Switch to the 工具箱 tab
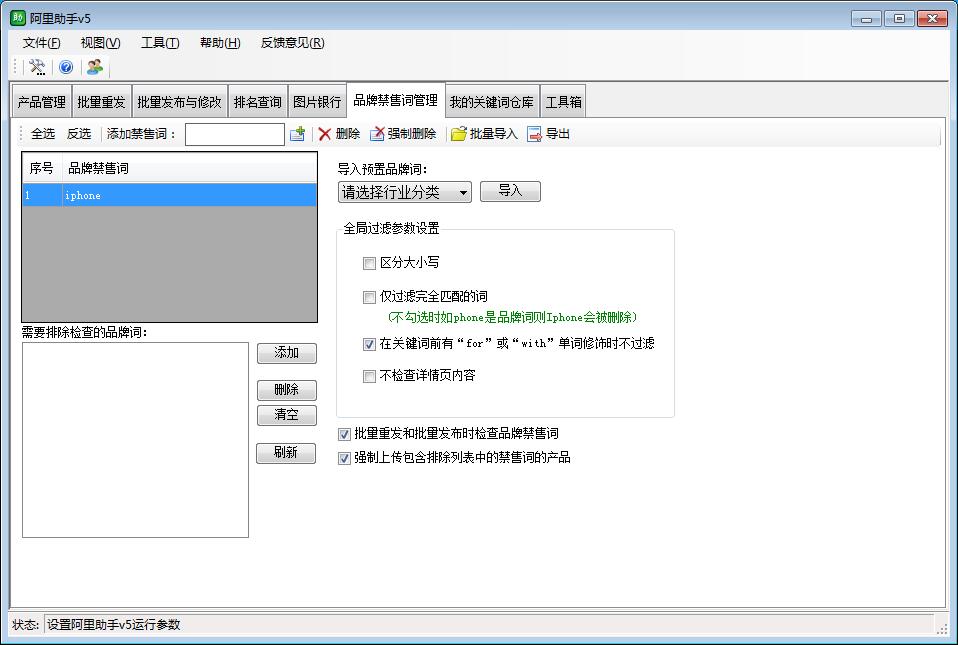Viewport: 958px width, 645px height. 563,101
